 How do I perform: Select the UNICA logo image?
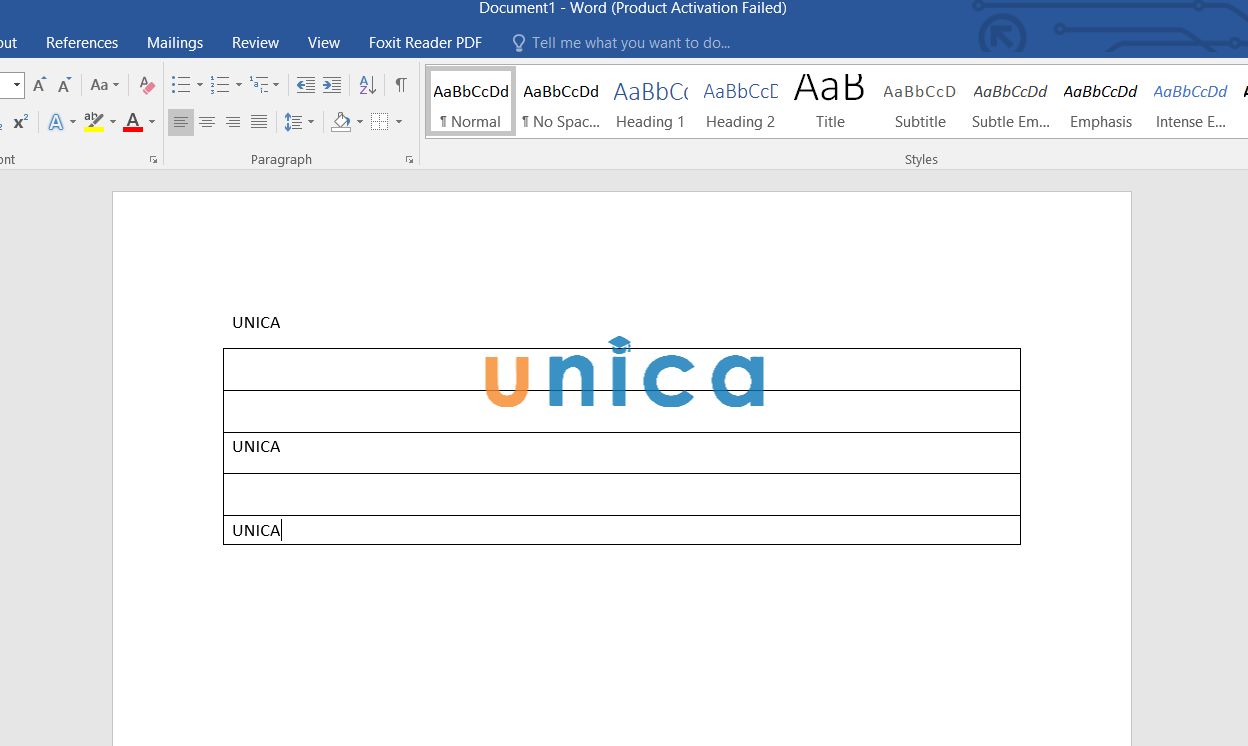coord(625,372)
